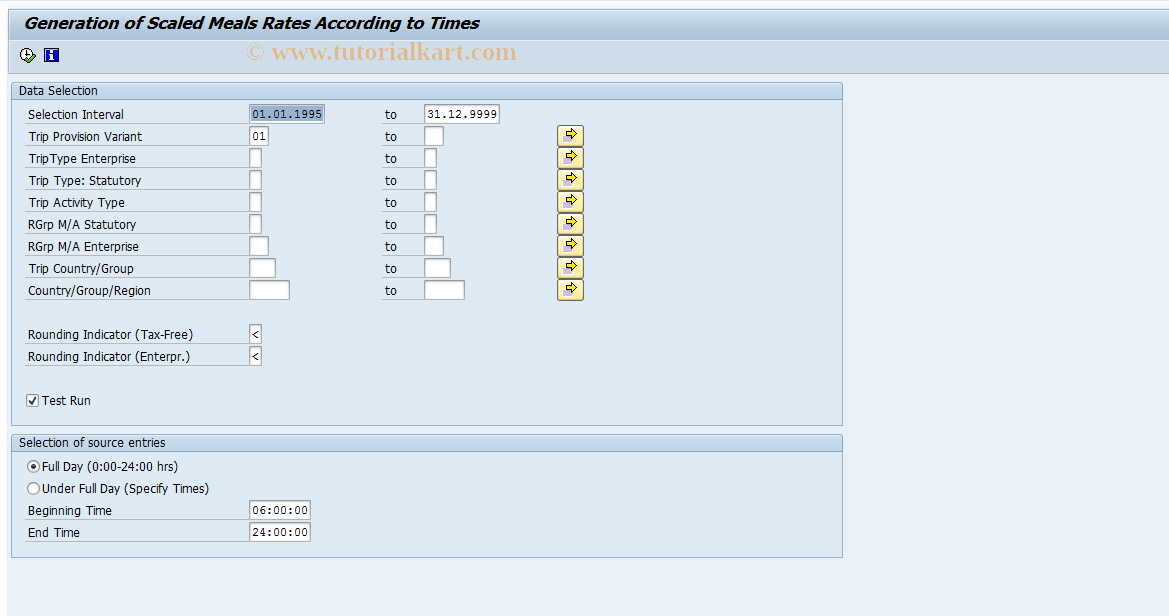Click the Trip Provision Variant from field
This screenshot has width=1169, height=616.
(x=259, y=136)
